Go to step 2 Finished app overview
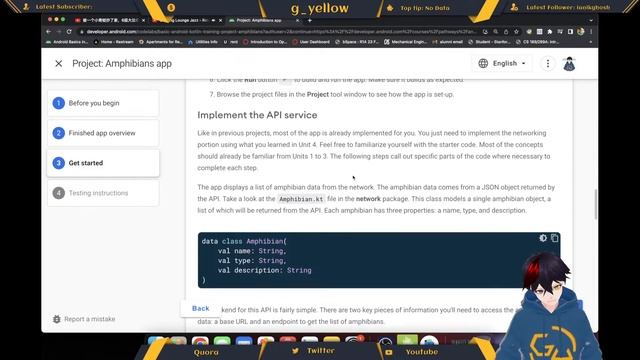This screenshot has width=640, height=360. [103, 133]
